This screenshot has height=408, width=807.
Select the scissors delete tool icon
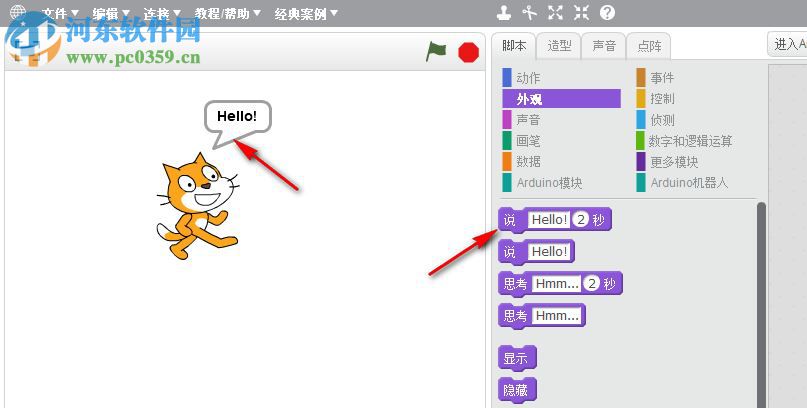529,13
